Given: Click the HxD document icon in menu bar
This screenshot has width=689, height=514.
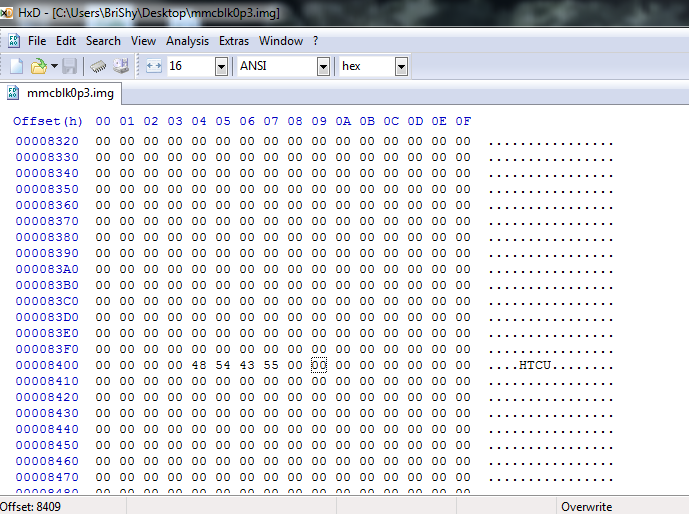Looking at the screenshot, I should pyautogui.click(x=14, y=41).
